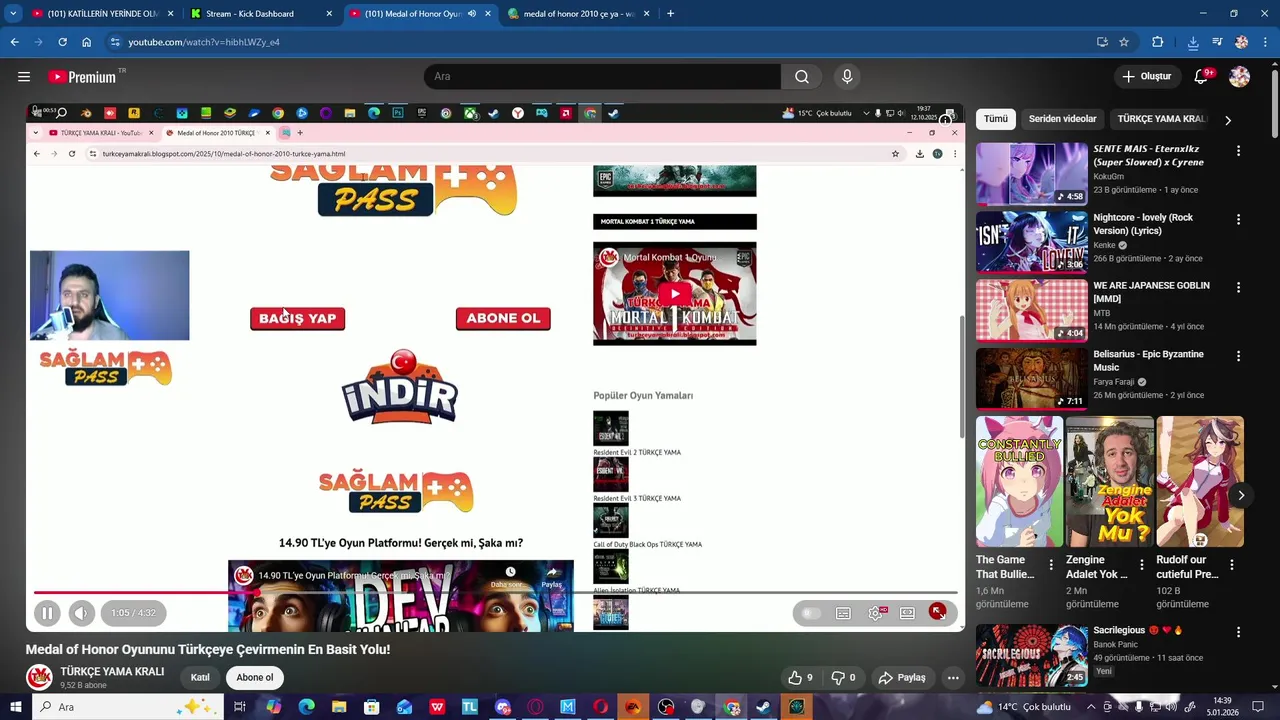
Task: Open more actions ellipsis under the video
Action: 953,678
